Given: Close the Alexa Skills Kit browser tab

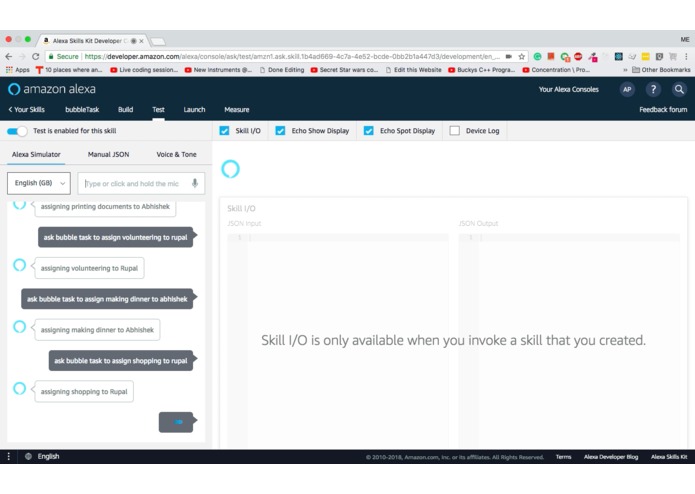Looking at the screenshot, I should click(x=141, y=41).
